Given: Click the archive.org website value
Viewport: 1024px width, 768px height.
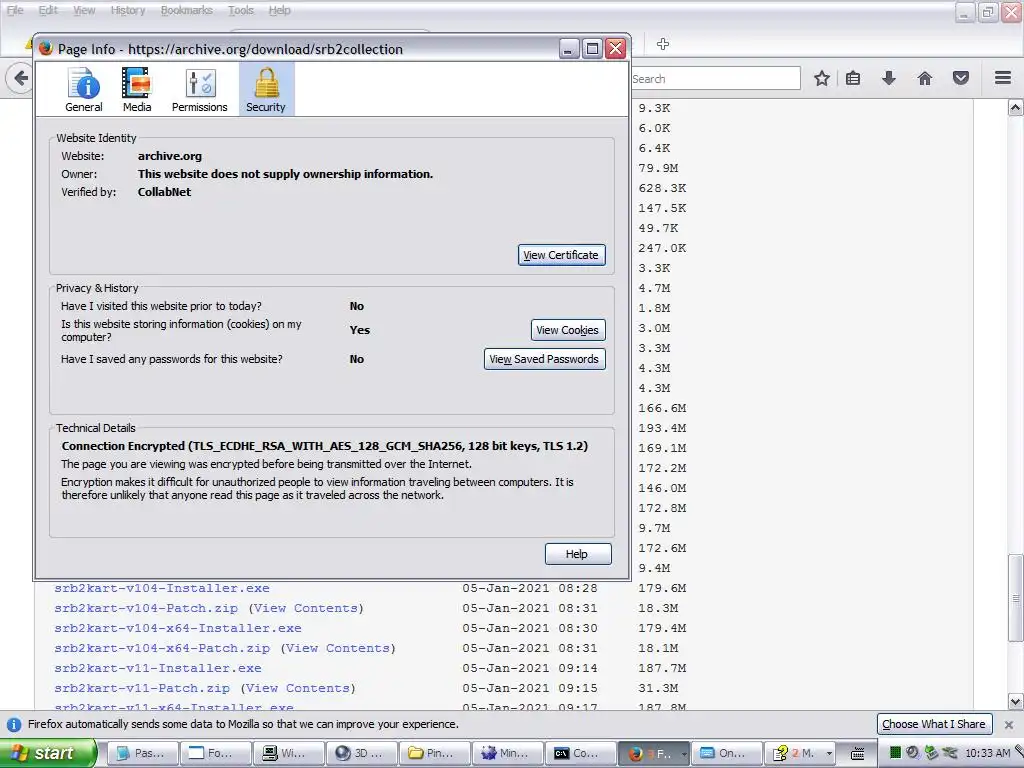Looking at the screenshot, I should tap(170, 156).
